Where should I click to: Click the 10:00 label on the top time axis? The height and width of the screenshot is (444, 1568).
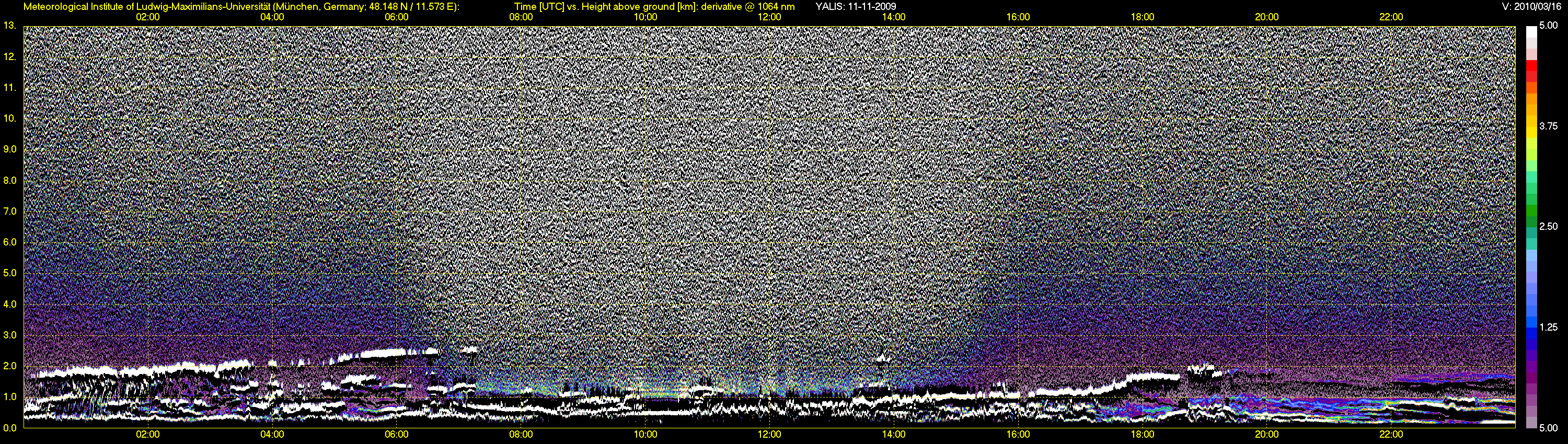click(645, 17)
